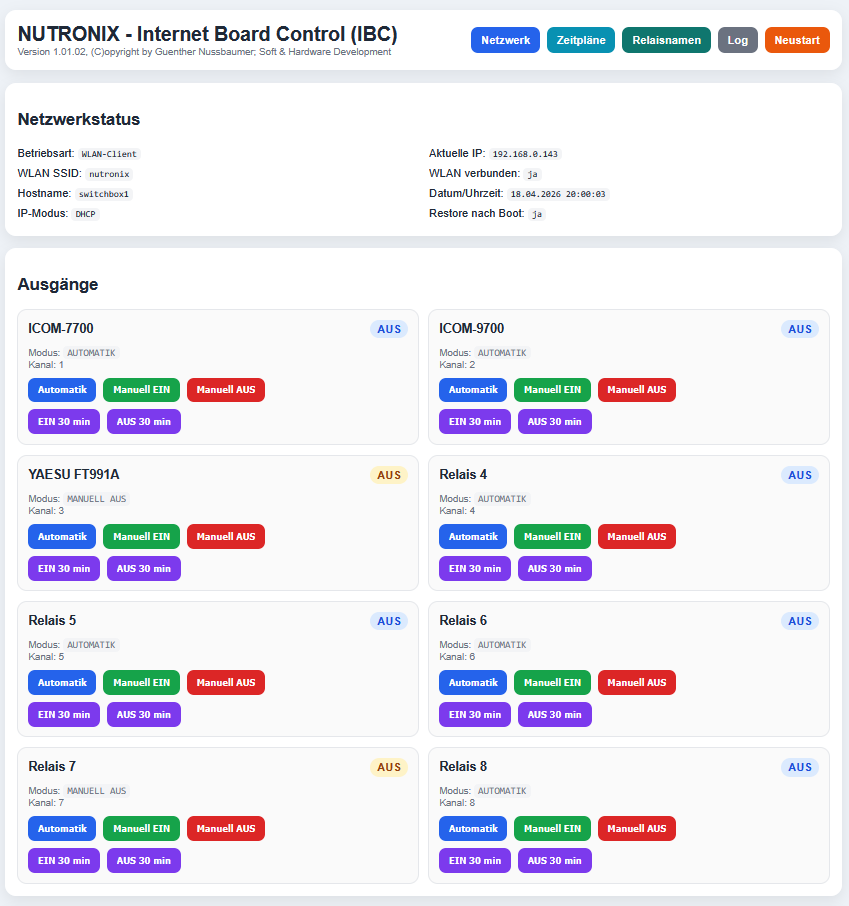Viewport: 849px width, 906px height.
Task: Click AUS 30 min for YAESU FT991A
Action: point(144,568)
